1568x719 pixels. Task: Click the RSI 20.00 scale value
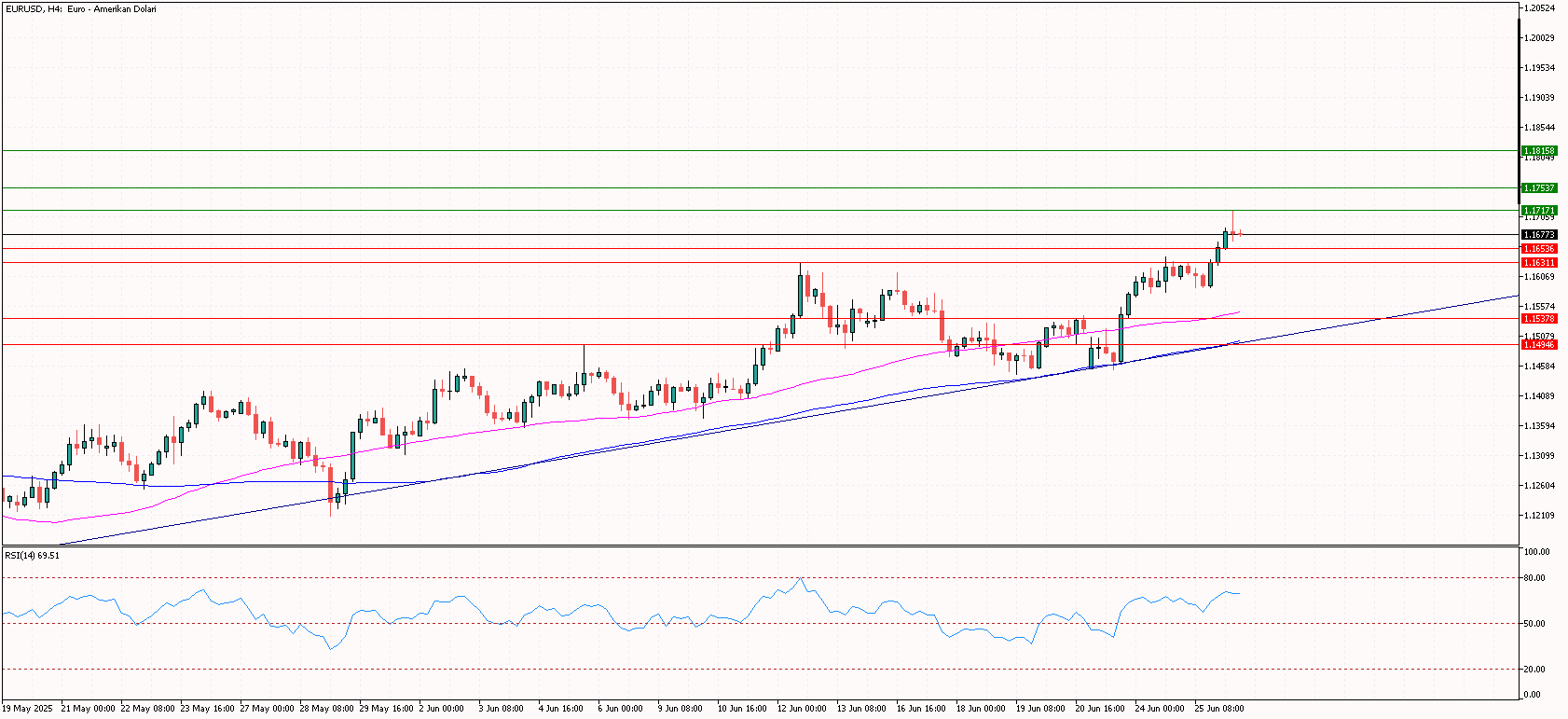click(x=1535, y=670)
